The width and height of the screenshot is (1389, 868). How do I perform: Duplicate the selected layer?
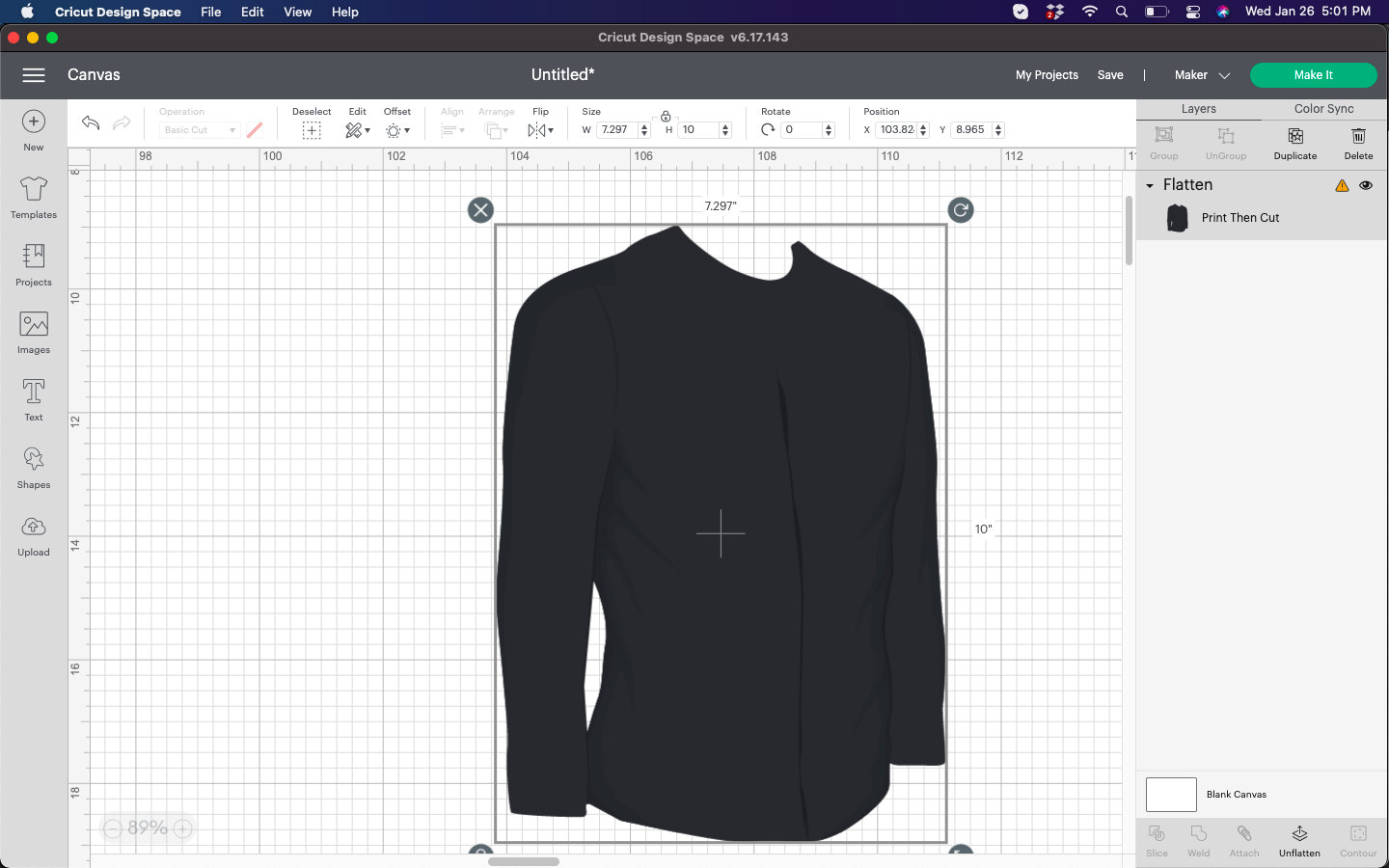coord(1295,143)
